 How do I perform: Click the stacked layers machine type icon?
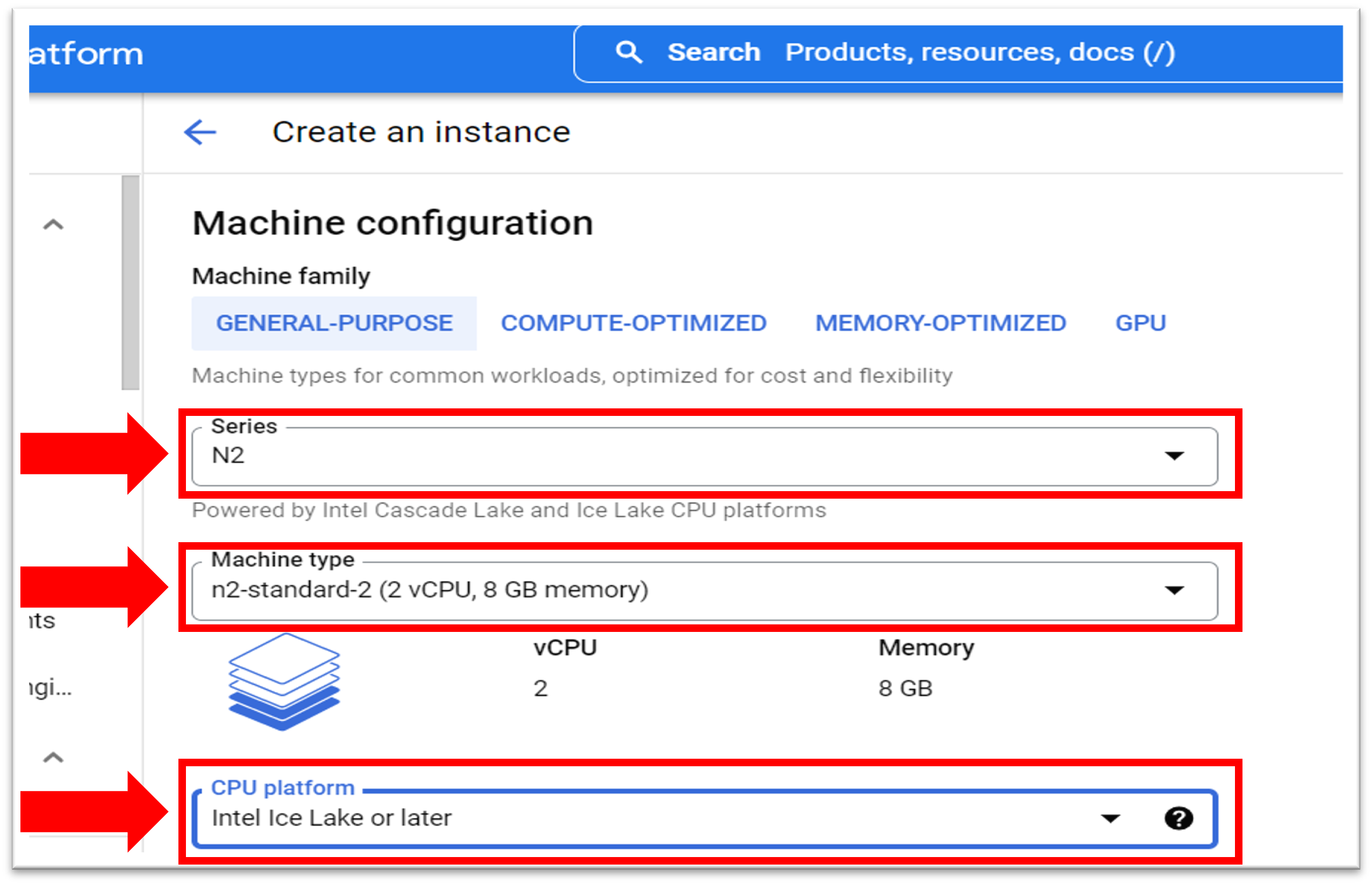pyautogui.click(x=284, y=681)
